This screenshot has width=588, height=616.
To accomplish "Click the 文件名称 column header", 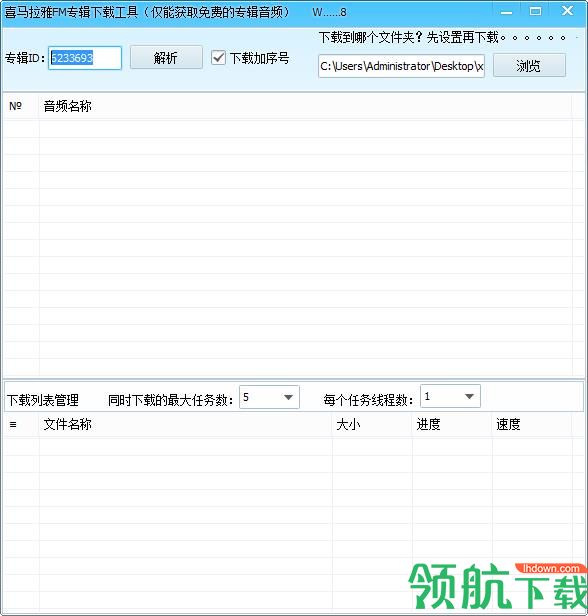I will click(x=185, y=424).
